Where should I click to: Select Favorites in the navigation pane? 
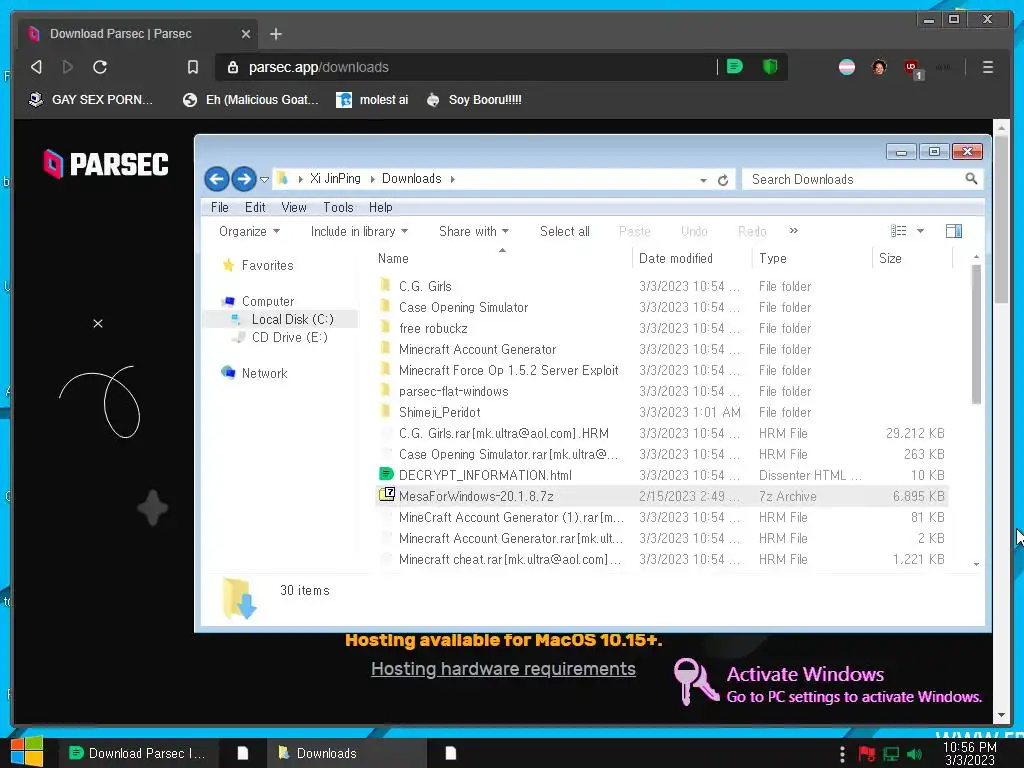(x=258, y=265)
